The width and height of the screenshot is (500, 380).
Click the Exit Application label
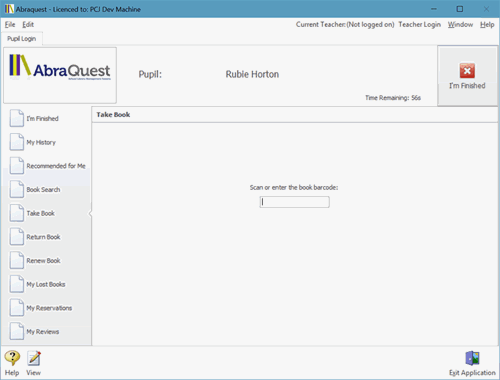coord(472,373)
